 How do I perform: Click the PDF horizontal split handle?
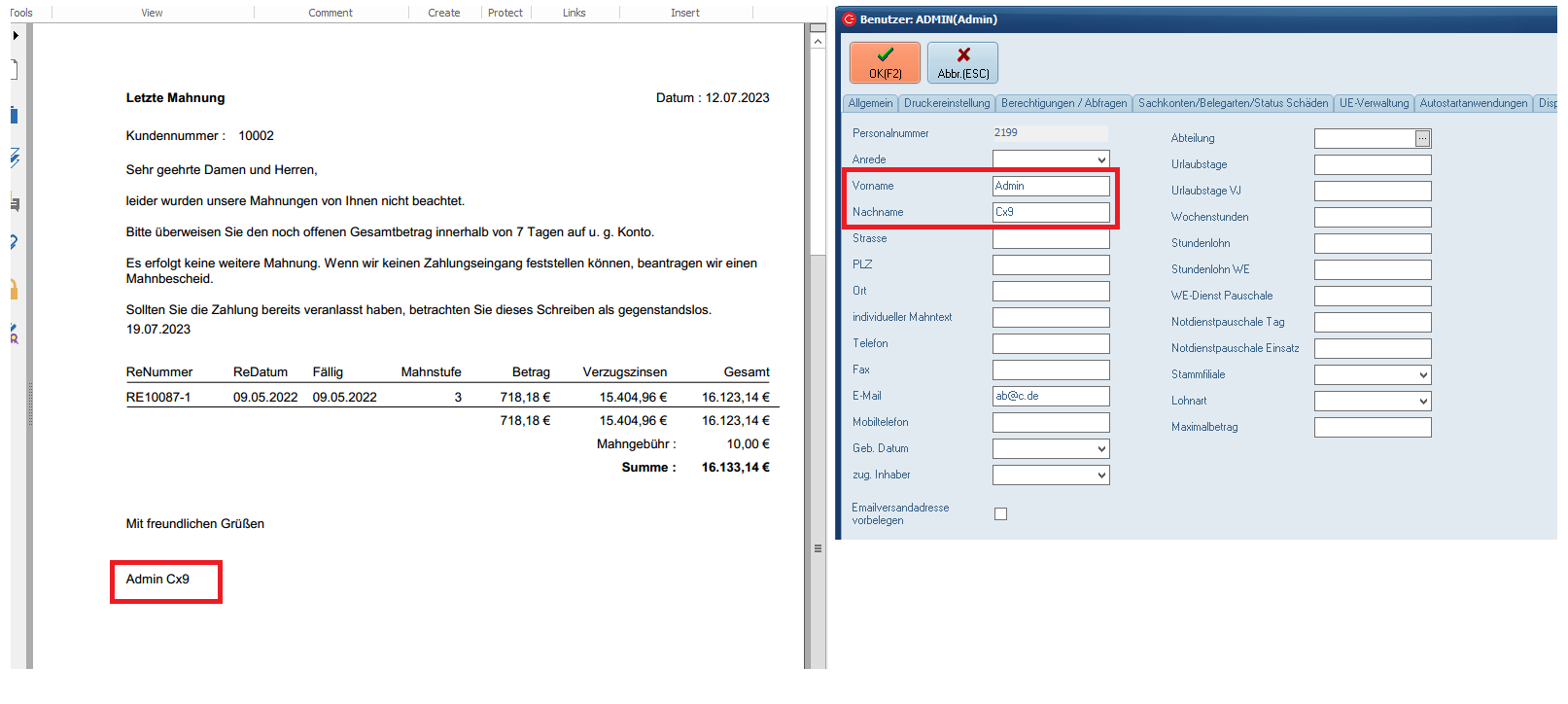(818, 548)
